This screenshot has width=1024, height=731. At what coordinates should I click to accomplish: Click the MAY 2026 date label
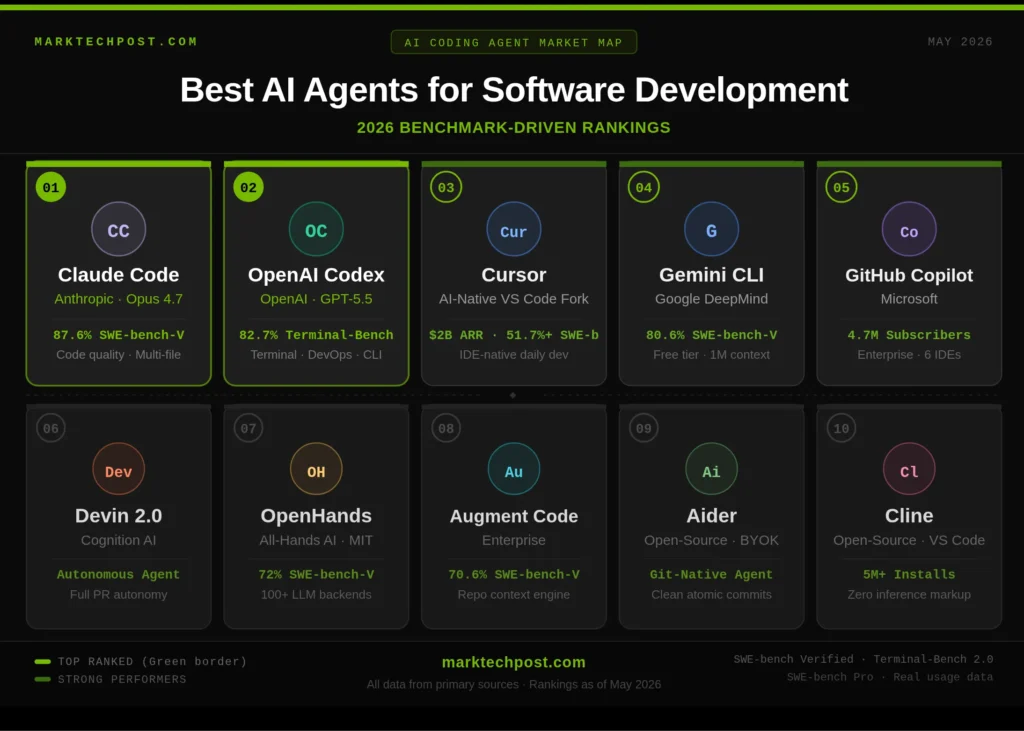960,42
